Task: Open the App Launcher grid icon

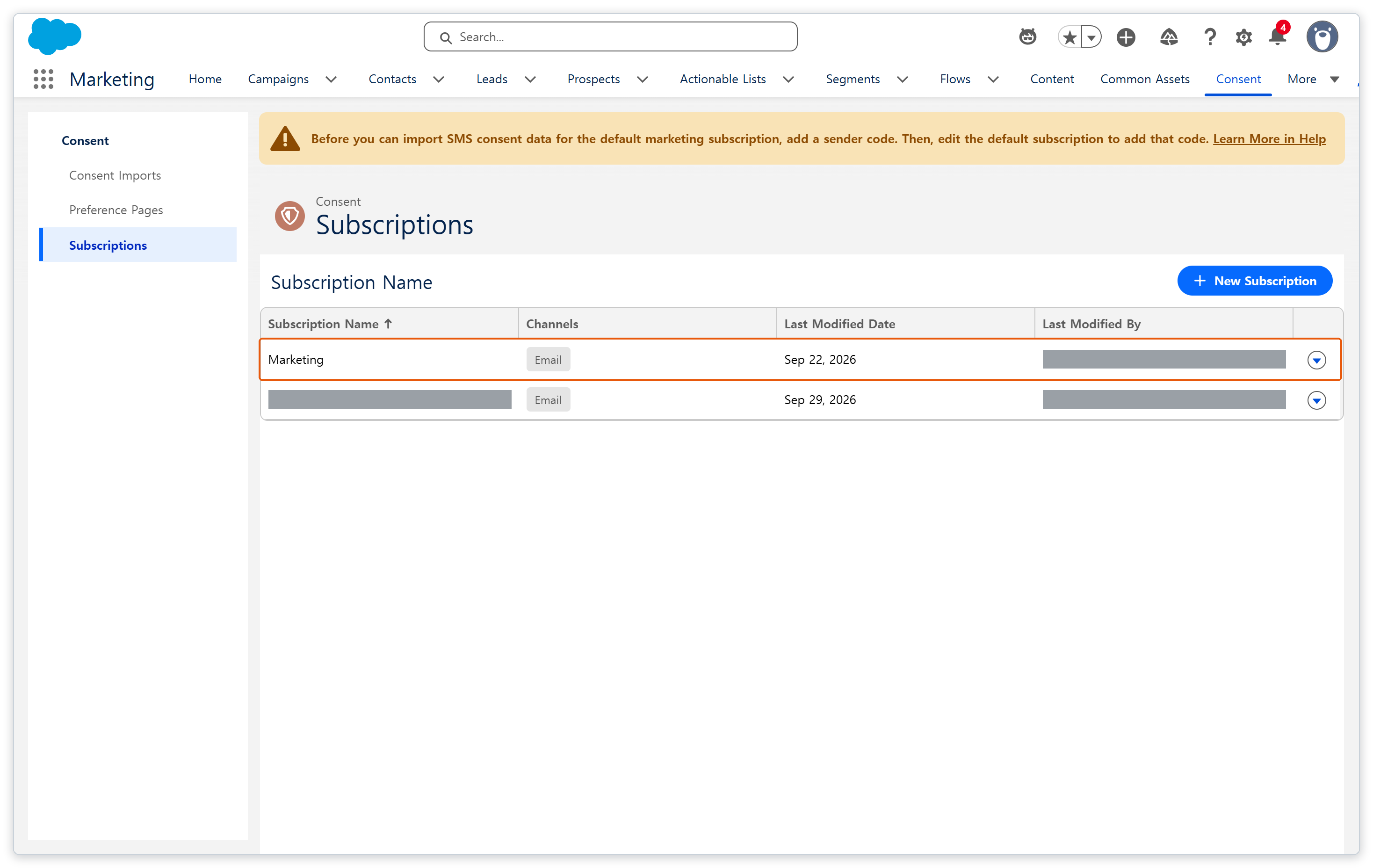Action: point(43,80)
